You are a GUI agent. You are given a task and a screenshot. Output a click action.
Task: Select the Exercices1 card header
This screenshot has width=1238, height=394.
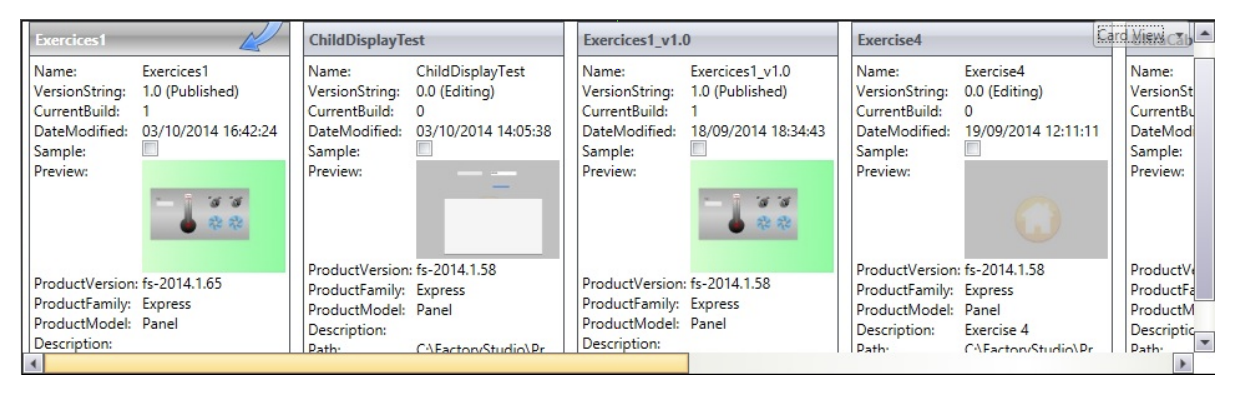156,40
